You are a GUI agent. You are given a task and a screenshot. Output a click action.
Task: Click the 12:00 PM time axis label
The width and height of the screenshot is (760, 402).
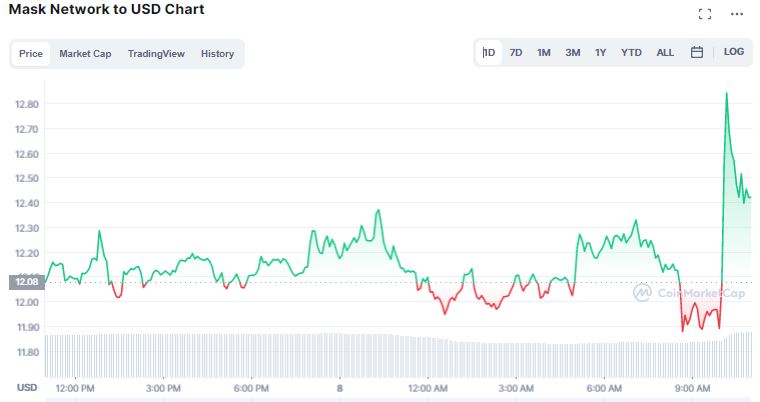click(75, 388)
